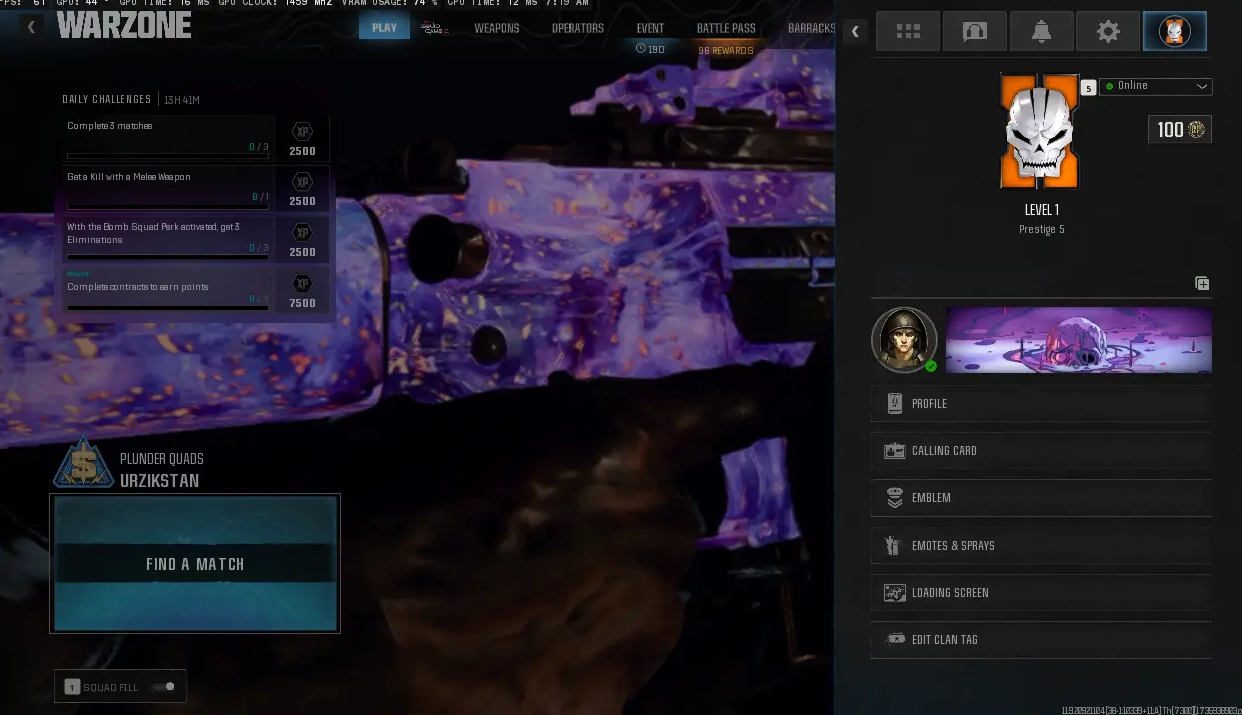The width and height of the screenshot is (1242, 715).
Task: Click the FIND A MATCH button
Action: [195, 563]
